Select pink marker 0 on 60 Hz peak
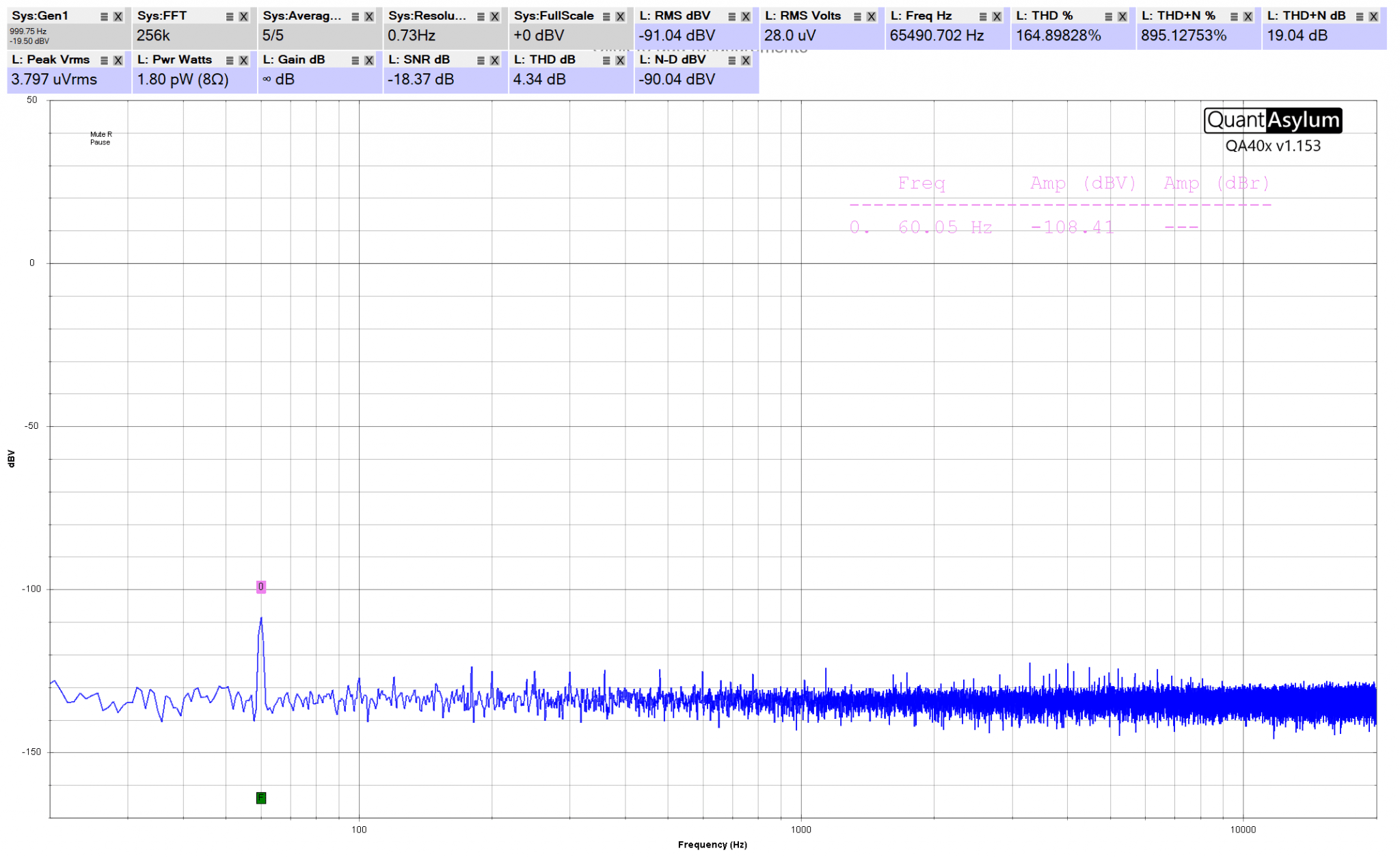1400x857 pixels. point(261,587)
